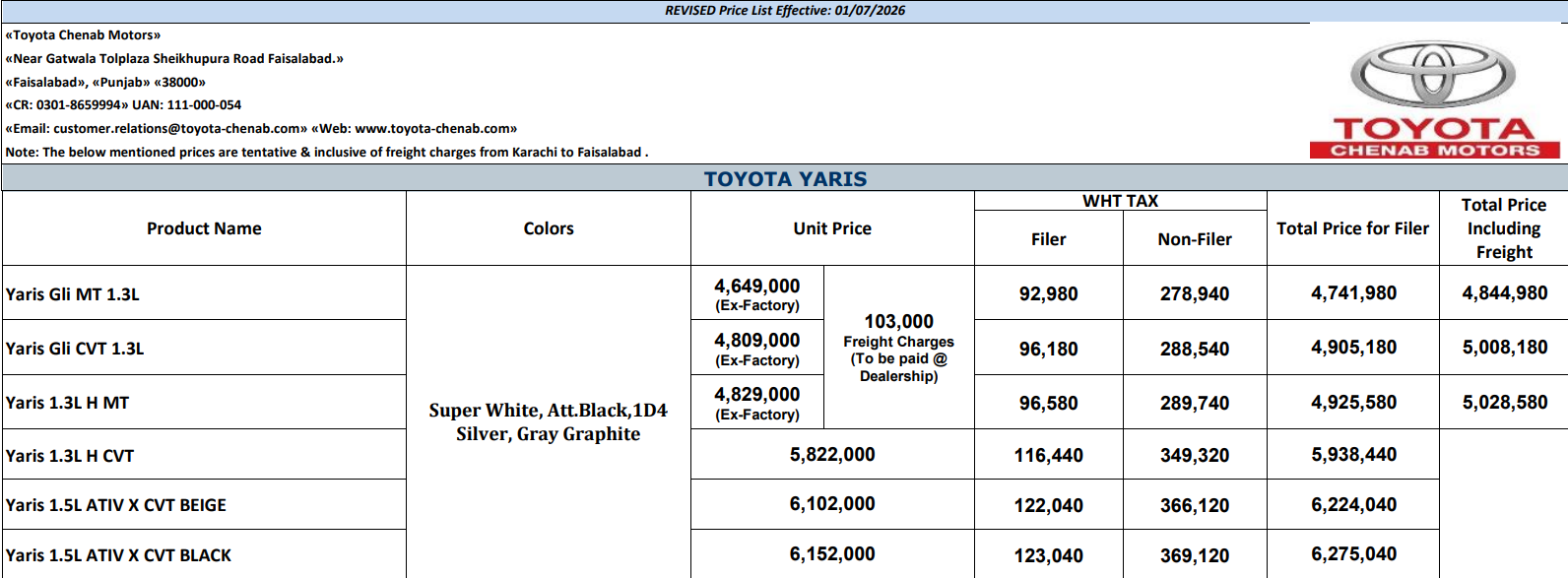The image size is (1568, 578).
Task: Select the Yaris 1.3L H CVT row name
Action: (70, 456)
